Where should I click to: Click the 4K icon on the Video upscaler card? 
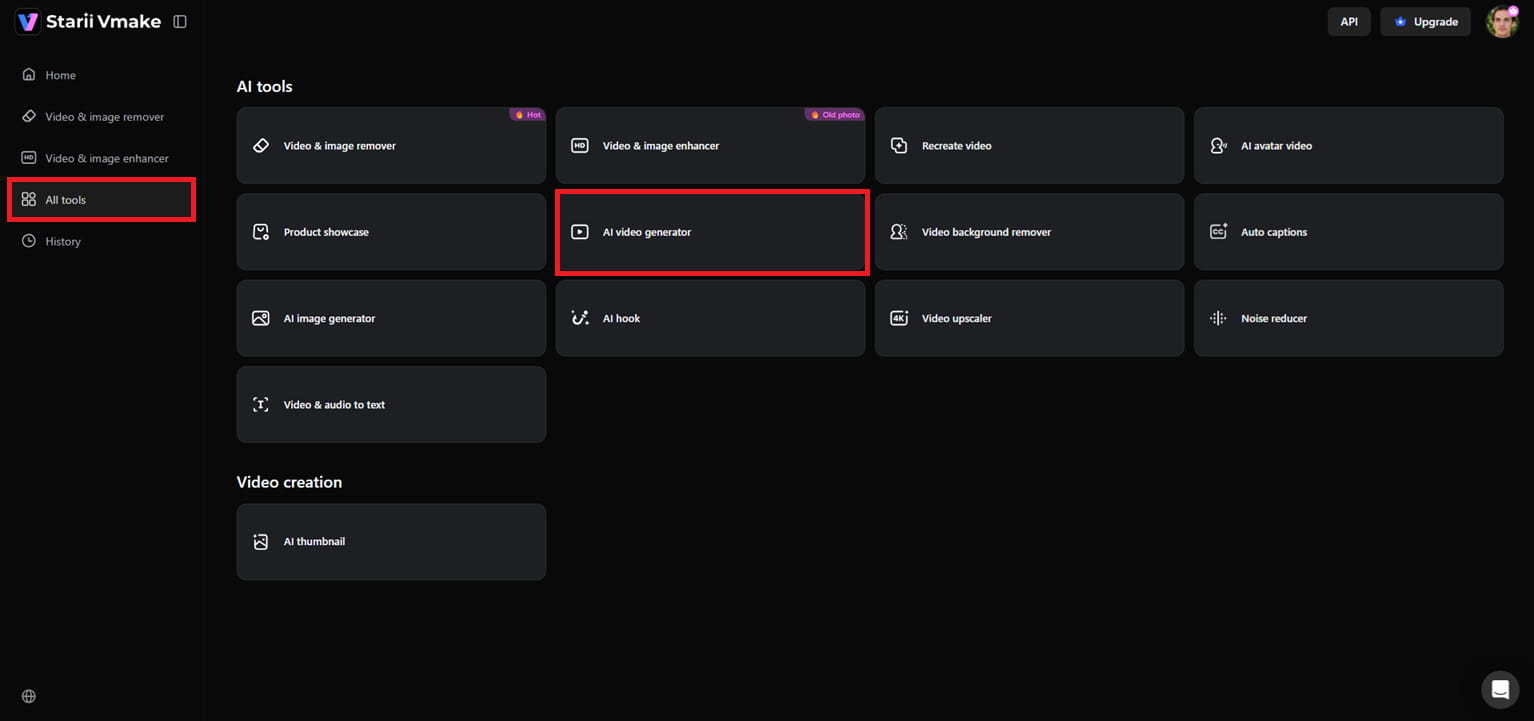(x=899, y=318)
